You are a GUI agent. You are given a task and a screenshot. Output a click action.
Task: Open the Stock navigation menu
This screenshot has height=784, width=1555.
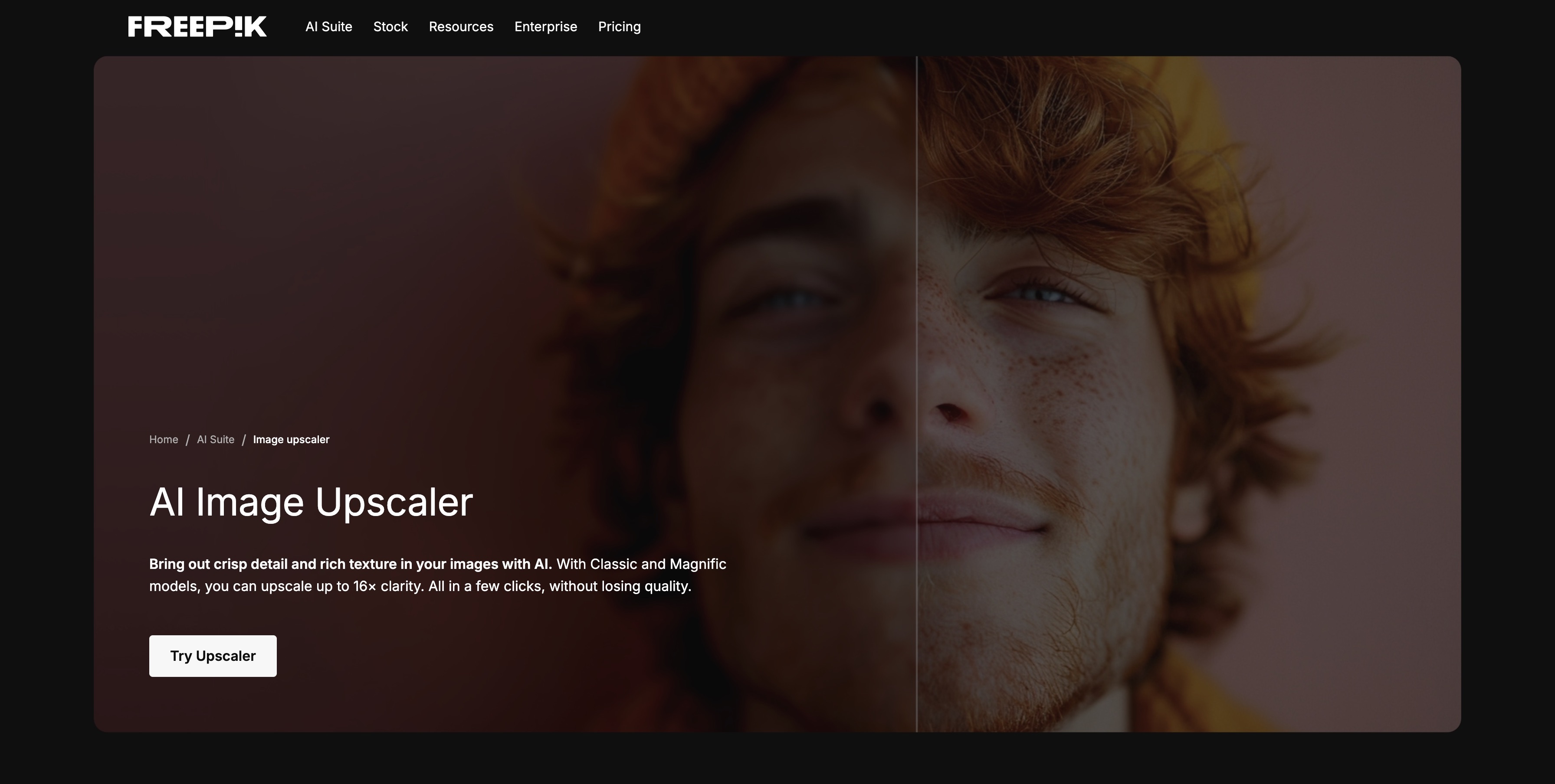(x=390, y=26)
